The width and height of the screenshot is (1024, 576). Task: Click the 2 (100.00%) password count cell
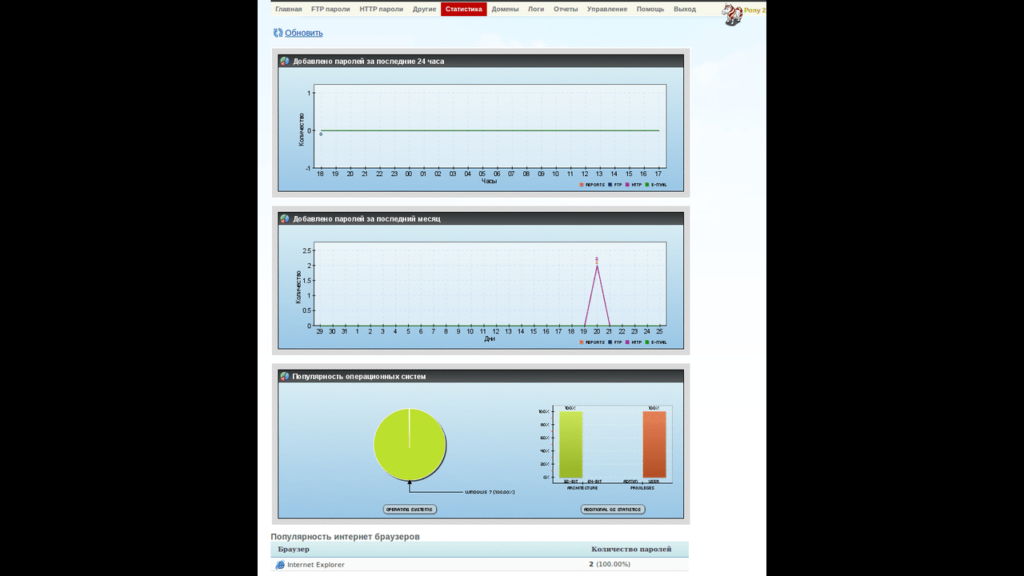[x=609, y=564]
